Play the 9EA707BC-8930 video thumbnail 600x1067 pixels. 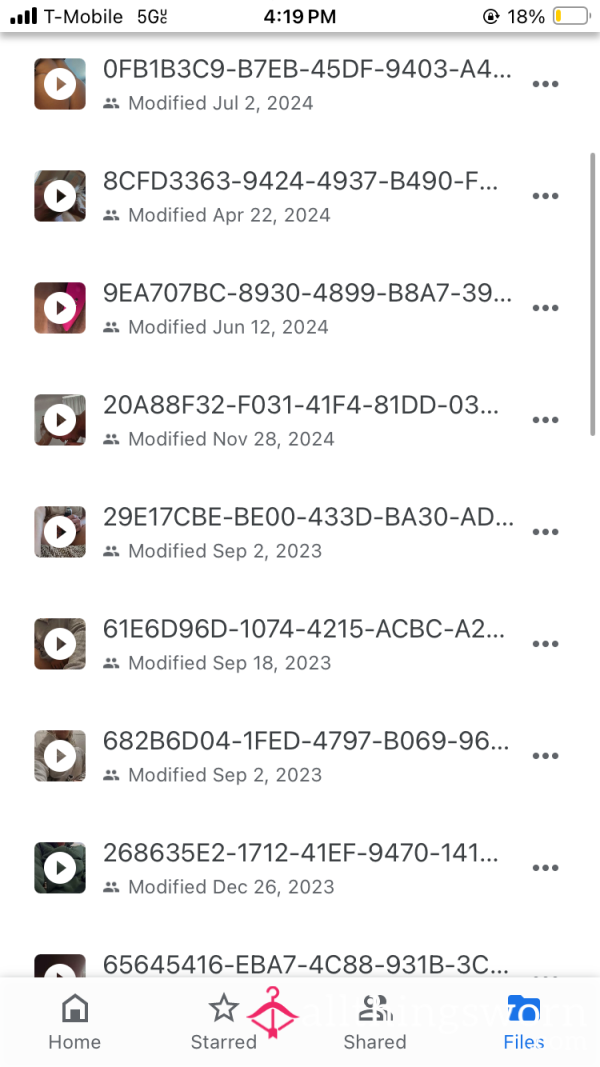[60, 308]
